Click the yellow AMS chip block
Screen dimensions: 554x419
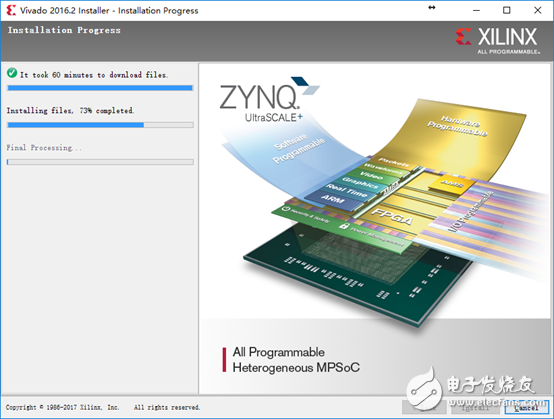coord(451,184)
